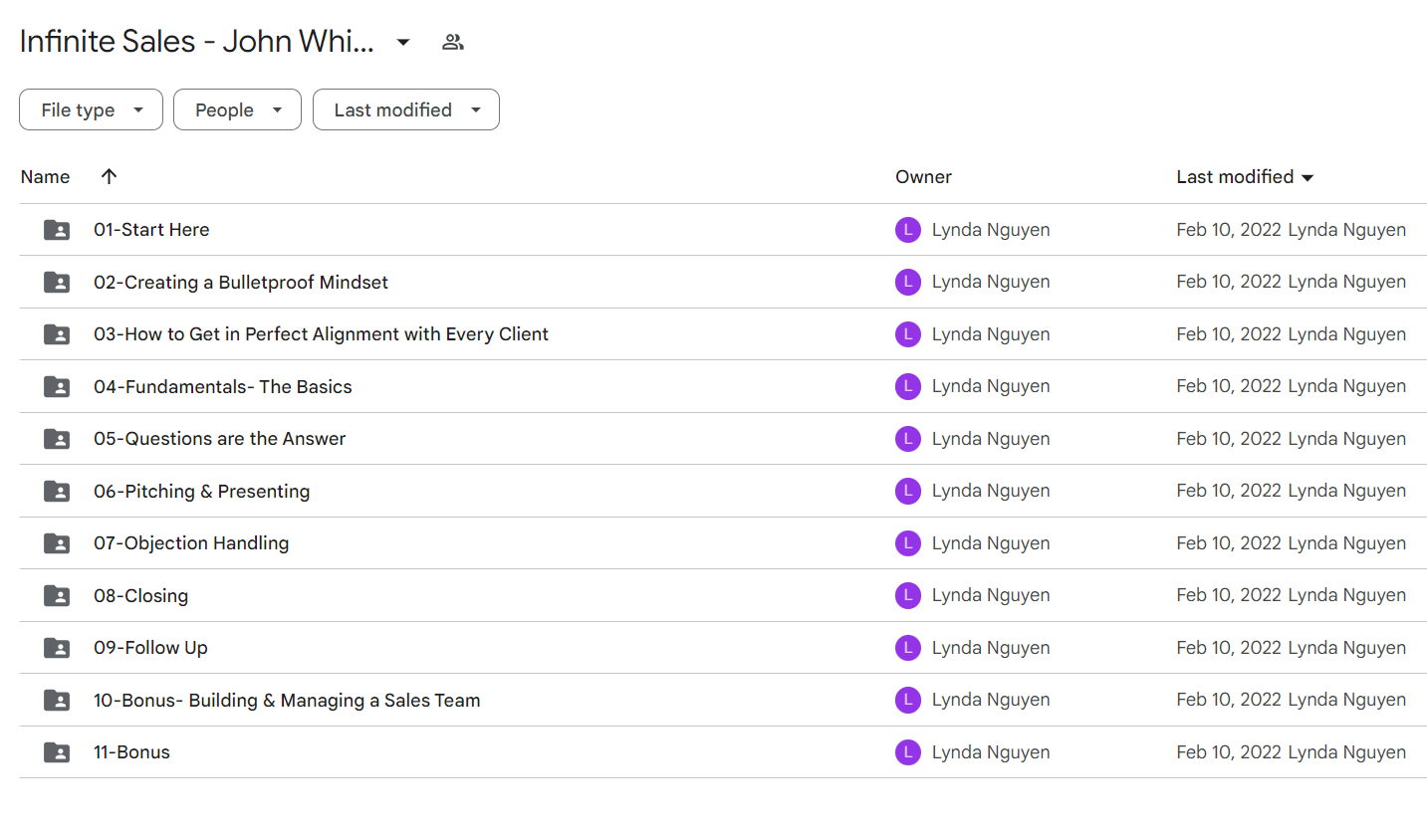Click the owner avatar in the 11-Bonus row
The width and height of the screenshot is (1427, 840).
908,752
